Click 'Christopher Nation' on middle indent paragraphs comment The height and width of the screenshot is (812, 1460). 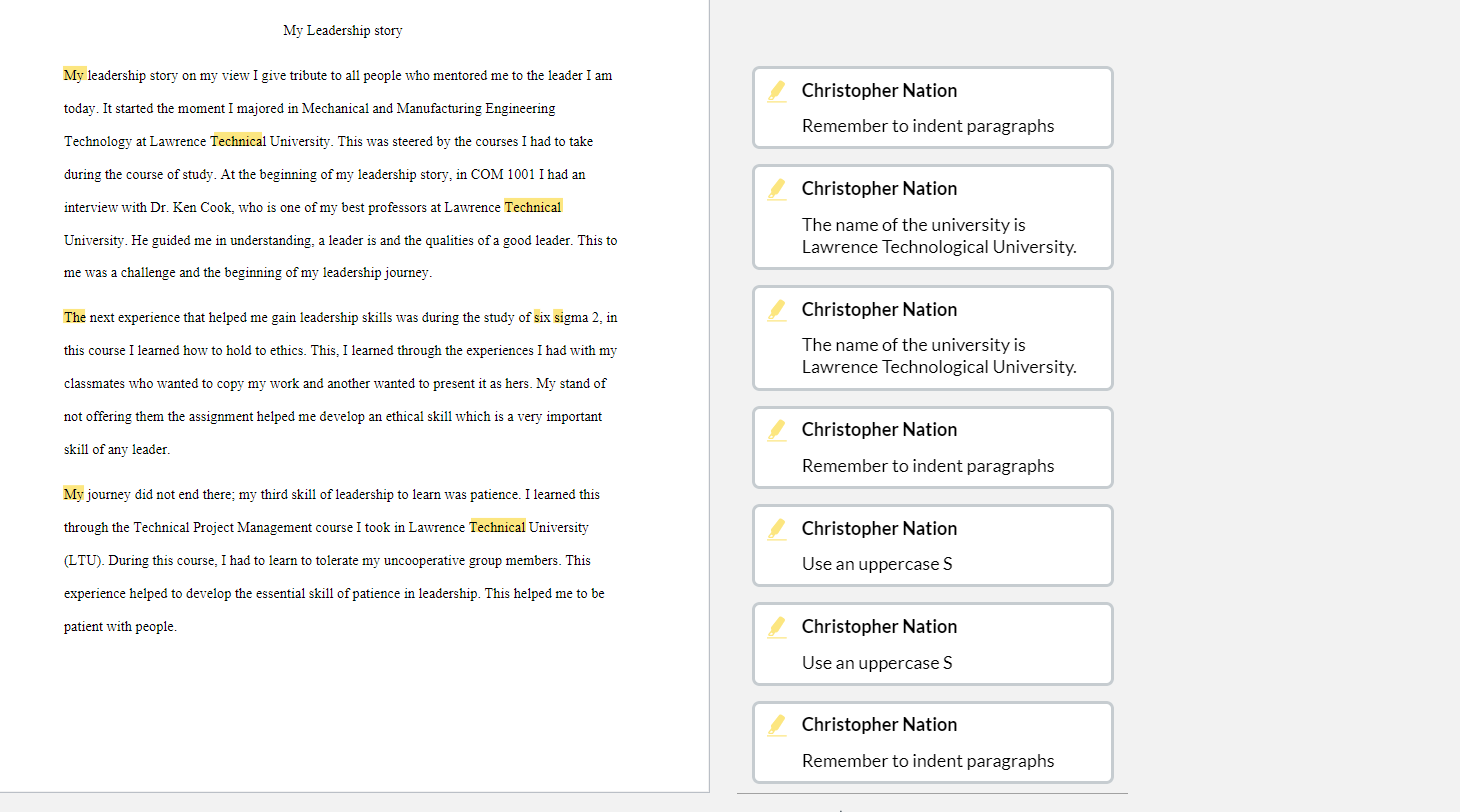879,430
